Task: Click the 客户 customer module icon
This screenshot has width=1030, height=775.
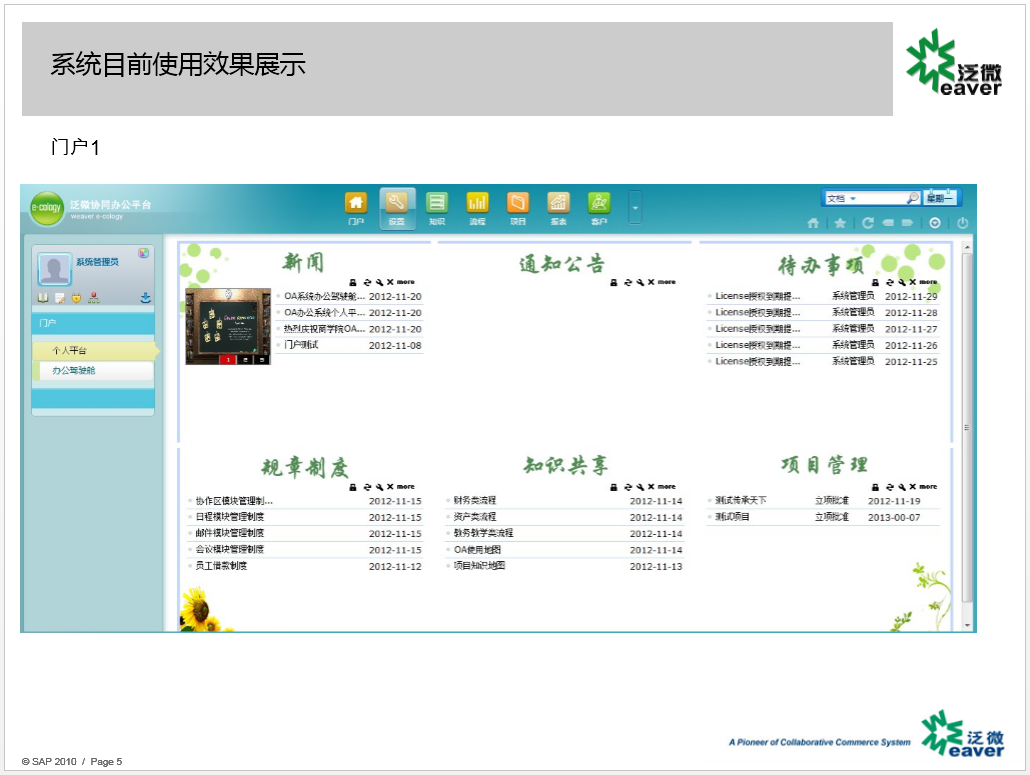Action: pyautogui.click(x=599, y=207)
